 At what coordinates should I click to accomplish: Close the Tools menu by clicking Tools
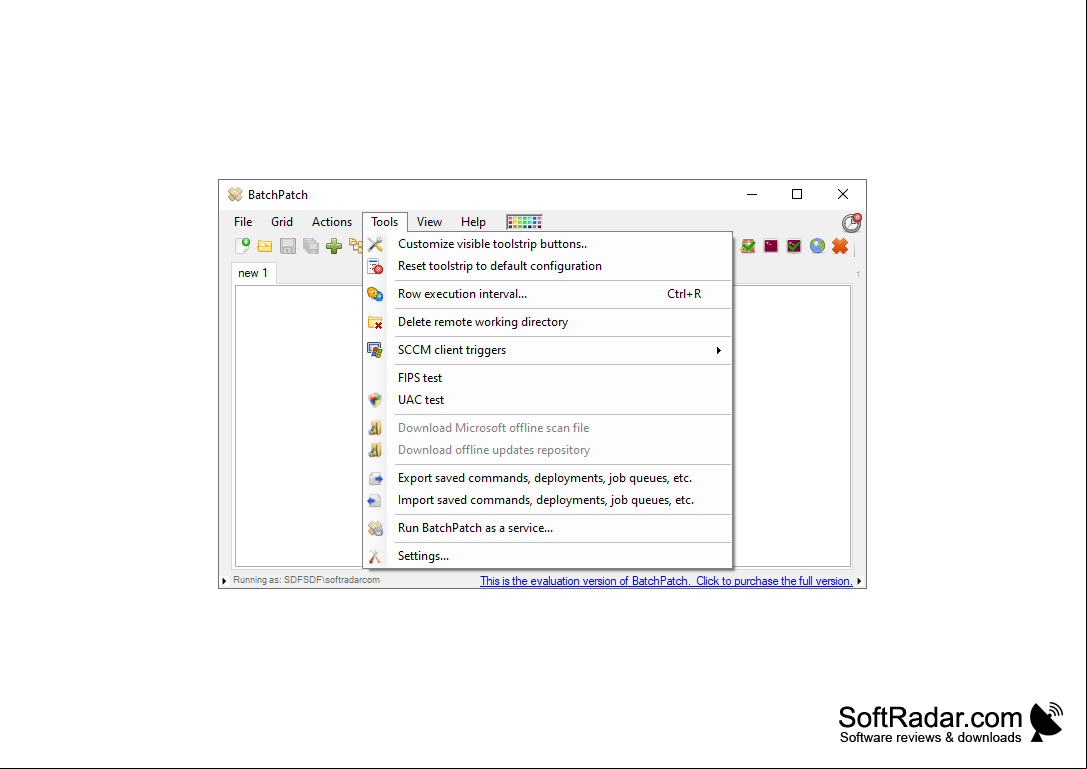coord(385,222)
